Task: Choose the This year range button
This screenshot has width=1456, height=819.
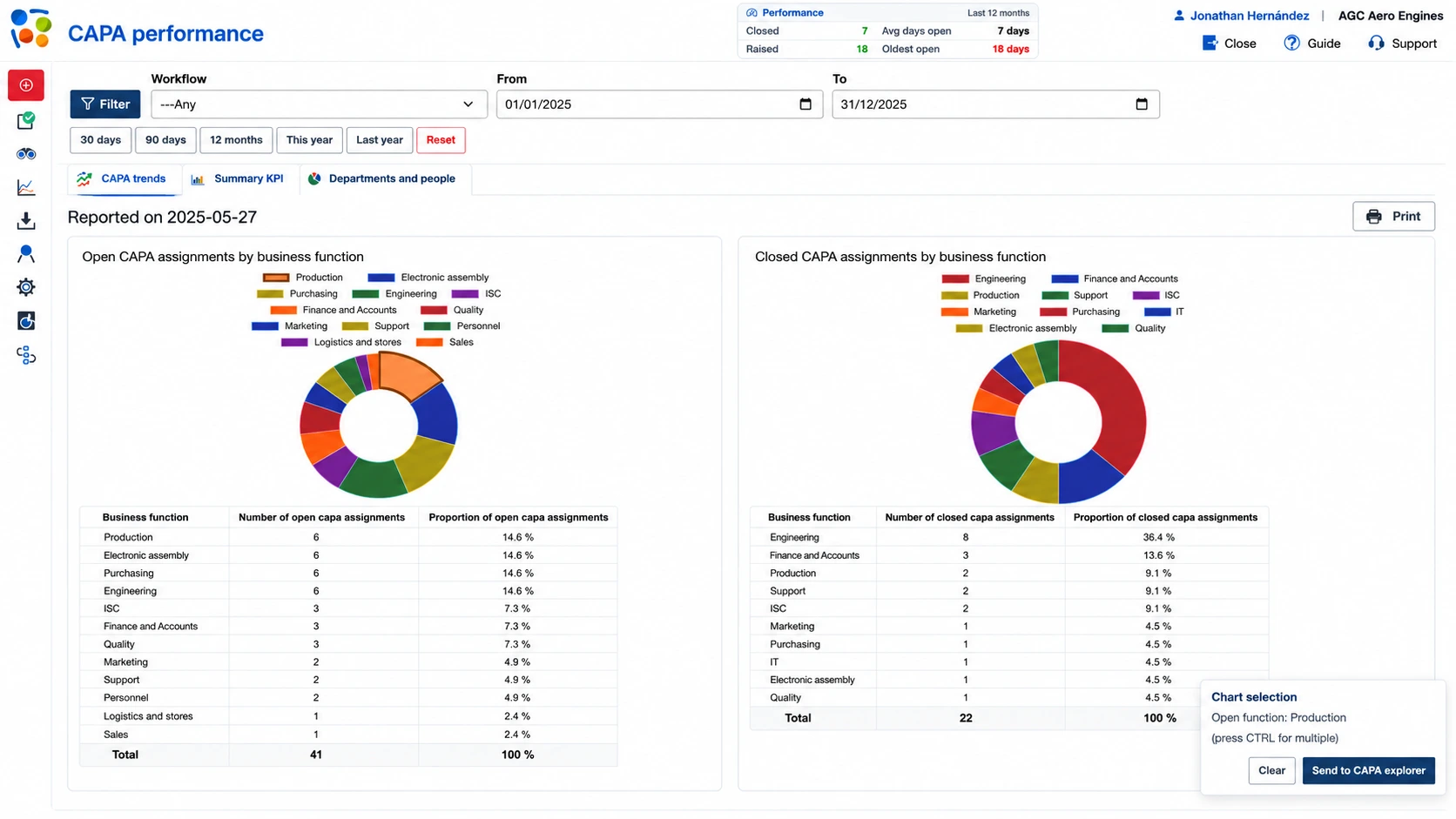Action: (309, 140)
